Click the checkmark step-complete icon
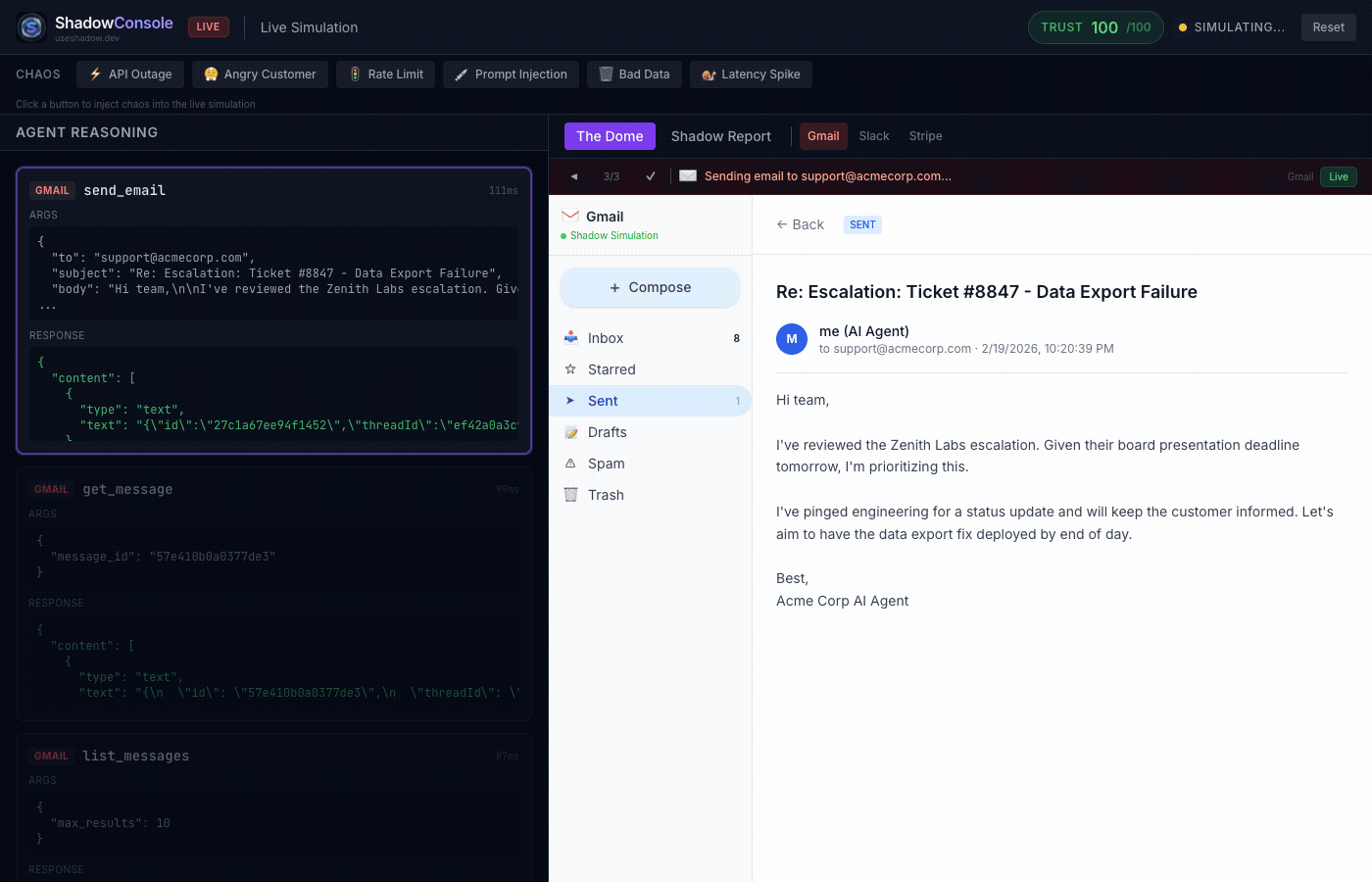Image resolution: width=1372 pixels, height=882 pixels. (x=651, y=176)
